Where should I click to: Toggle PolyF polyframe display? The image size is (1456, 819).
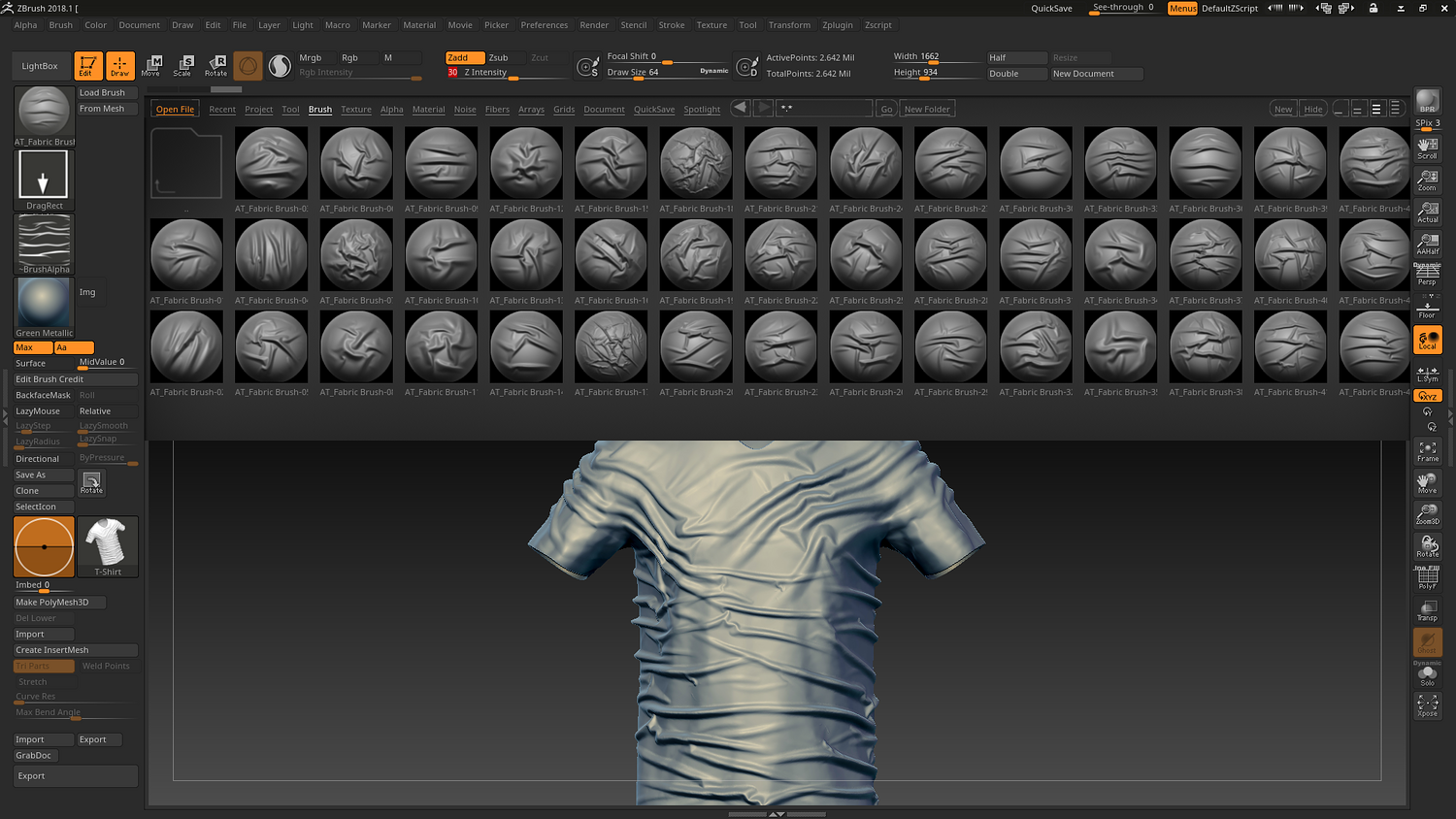[x=1428, y=578]
